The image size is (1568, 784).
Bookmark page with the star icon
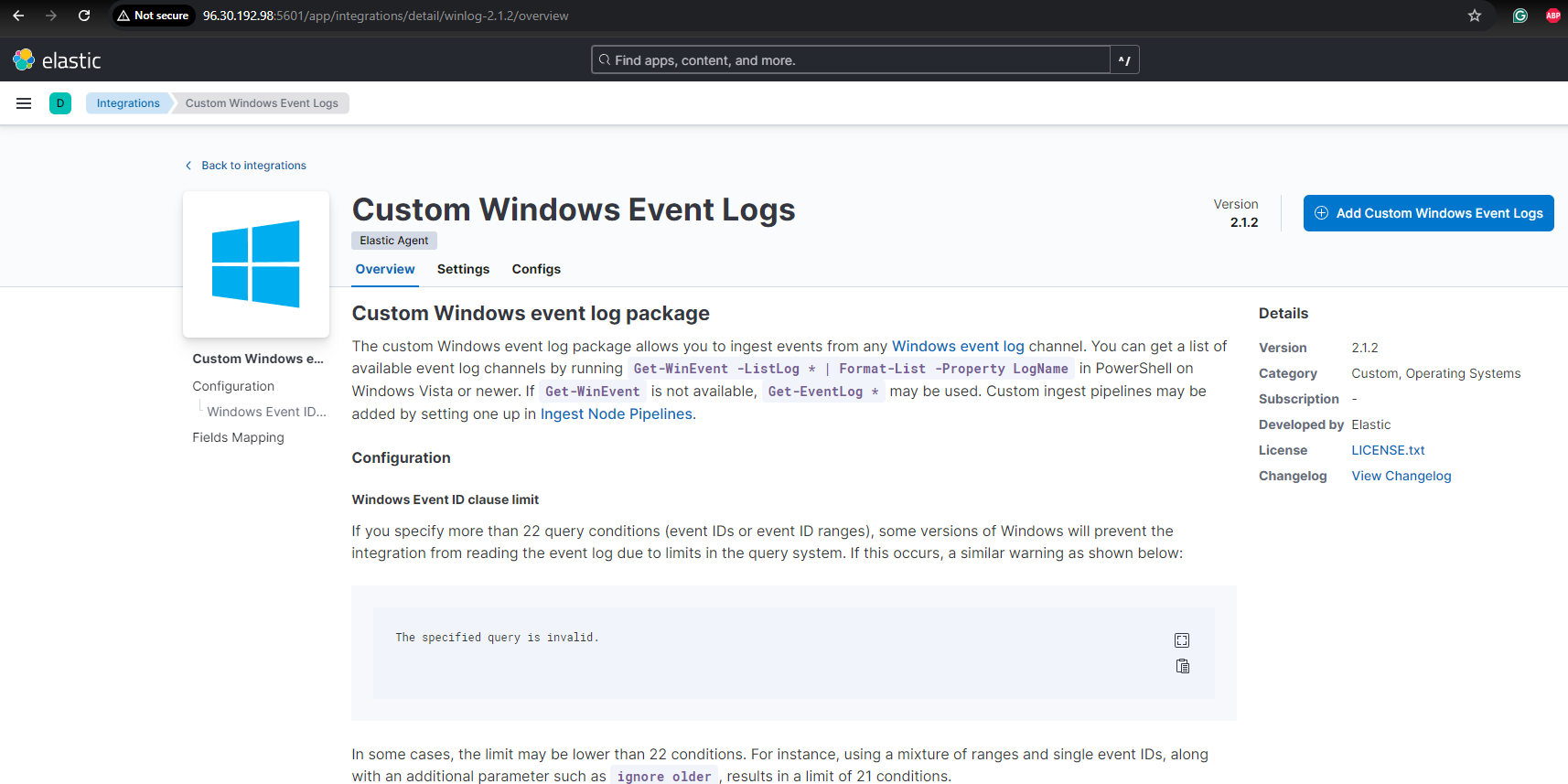1475,16
